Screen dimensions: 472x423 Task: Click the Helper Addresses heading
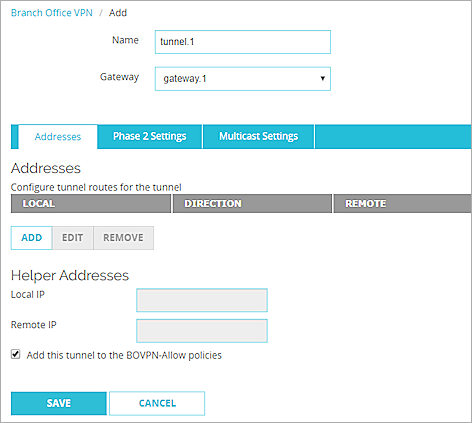pos(70,275)
